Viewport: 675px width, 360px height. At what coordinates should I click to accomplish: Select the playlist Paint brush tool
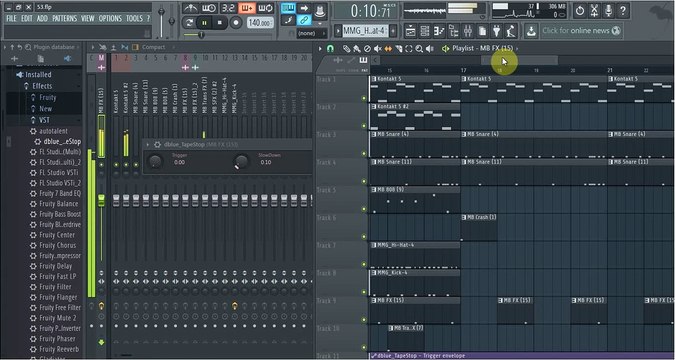[357, 49]
